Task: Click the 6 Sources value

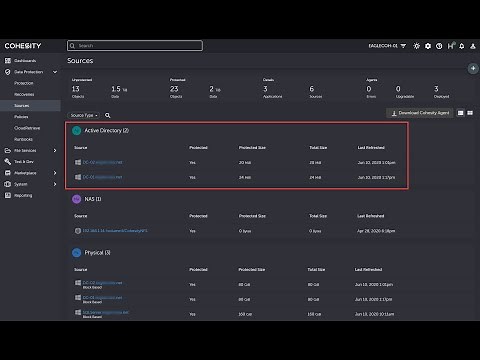Action: click(x=312, y=89)
